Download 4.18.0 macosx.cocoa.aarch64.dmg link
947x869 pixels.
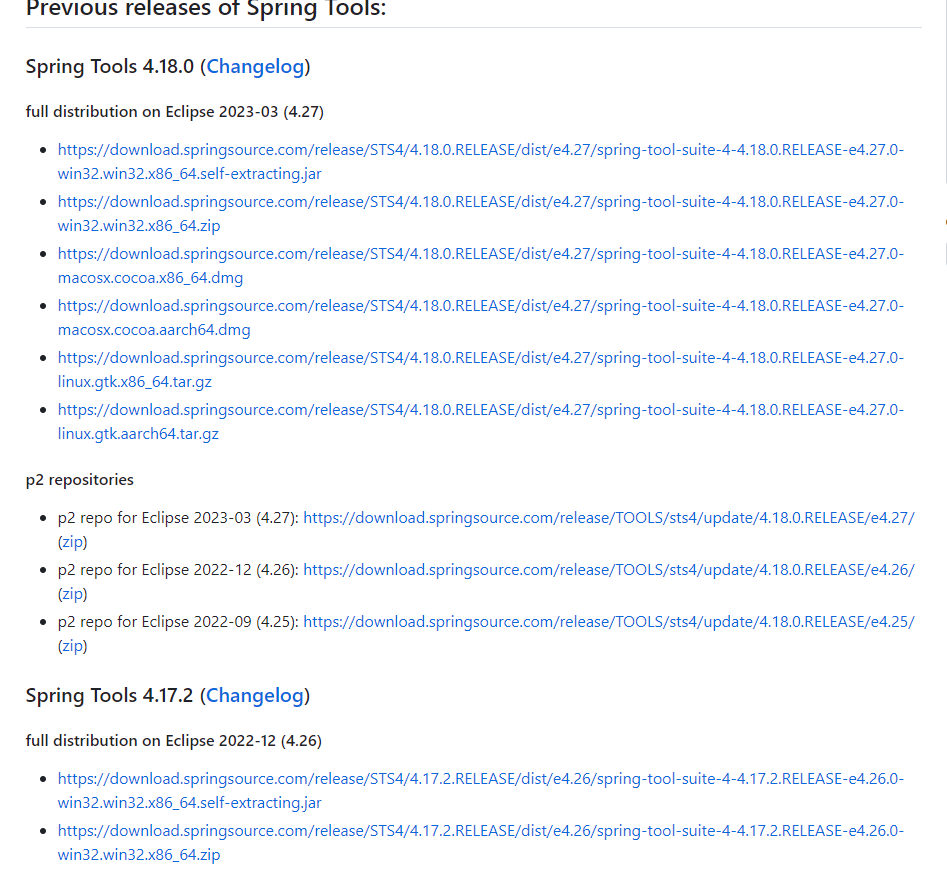click(481, 318)
